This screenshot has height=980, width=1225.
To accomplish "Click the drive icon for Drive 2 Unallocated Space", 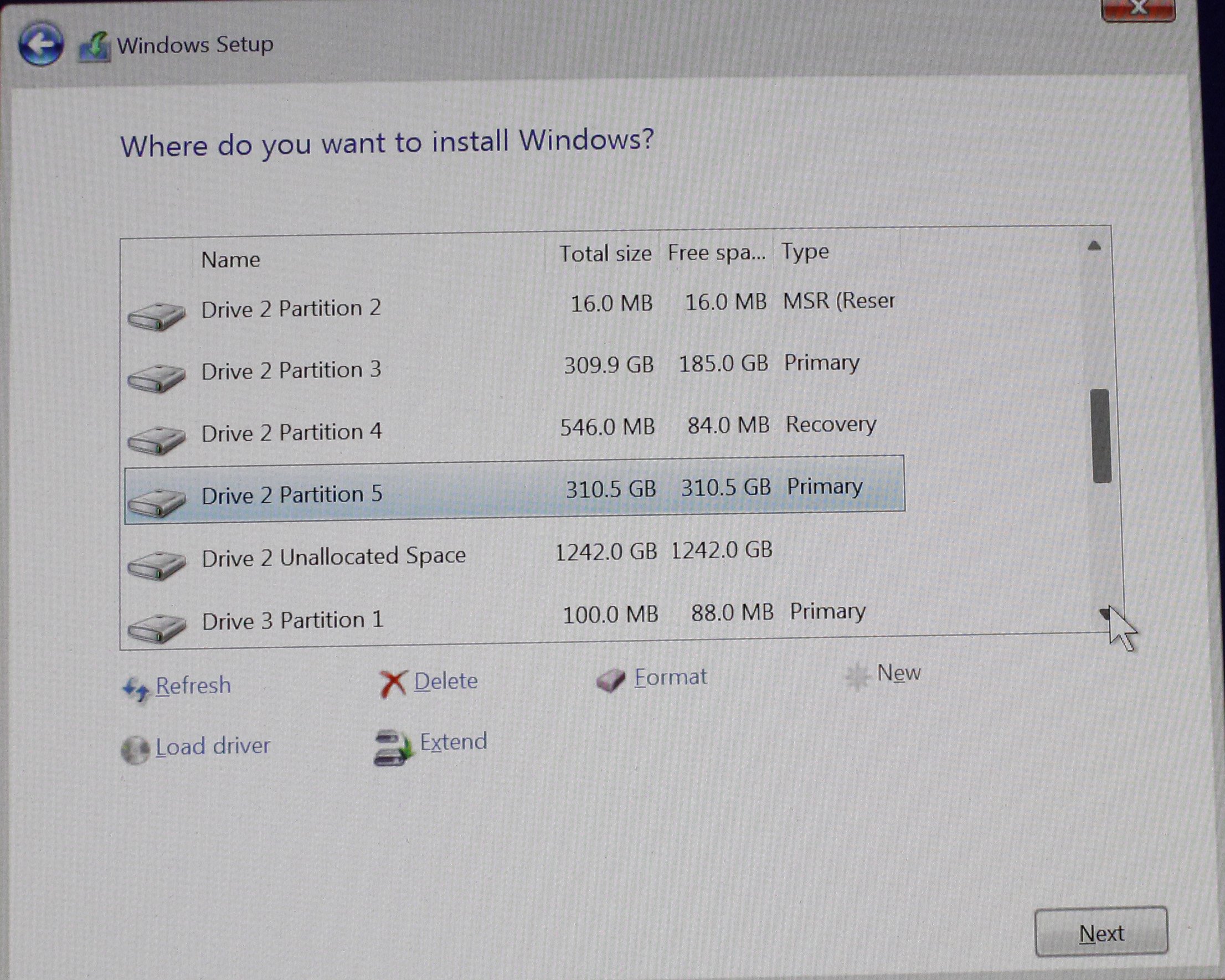I will click(156, 565).
